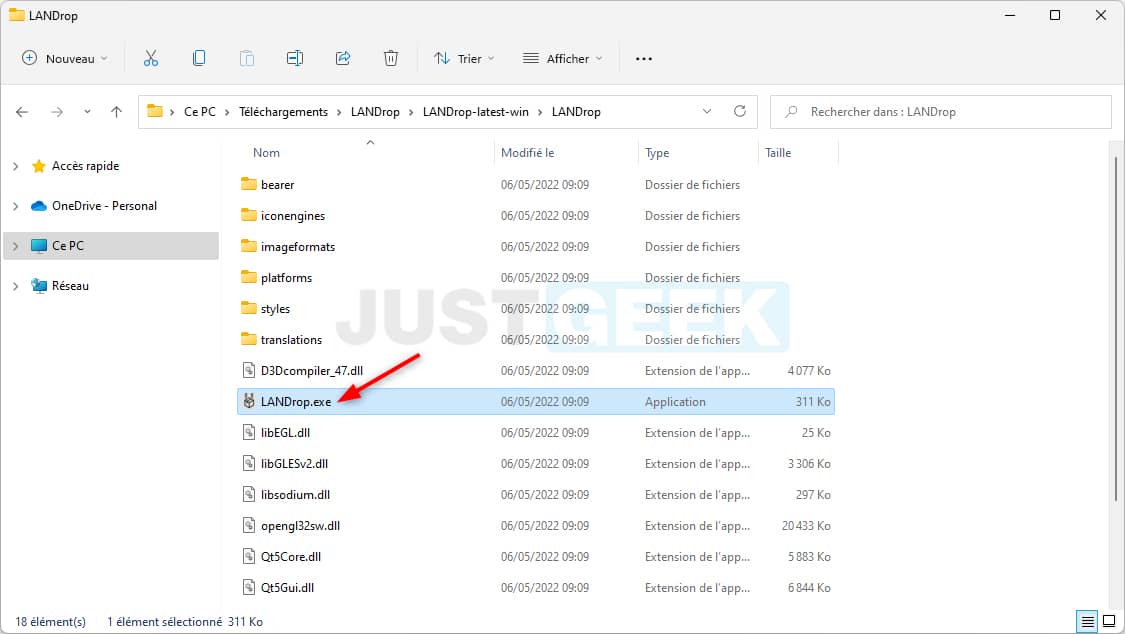Click the D3Dcompiler_47.dll file icon
The width and height of the screenshot is (1125, 634).
pyautogui.click(x=249, y=370)
